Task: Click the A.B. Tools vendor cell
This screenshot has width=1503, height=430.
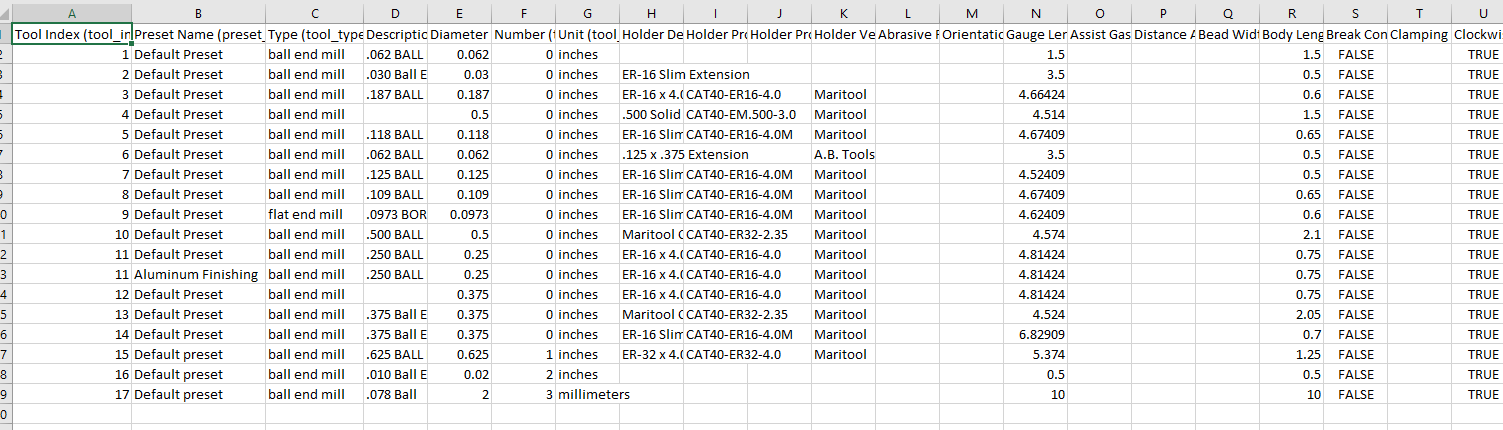Action: (844, 154)
